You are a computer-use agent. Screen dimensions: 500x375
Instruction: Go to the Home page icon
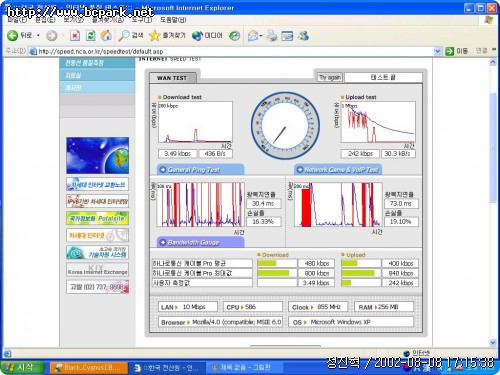(x=106, y=35)
